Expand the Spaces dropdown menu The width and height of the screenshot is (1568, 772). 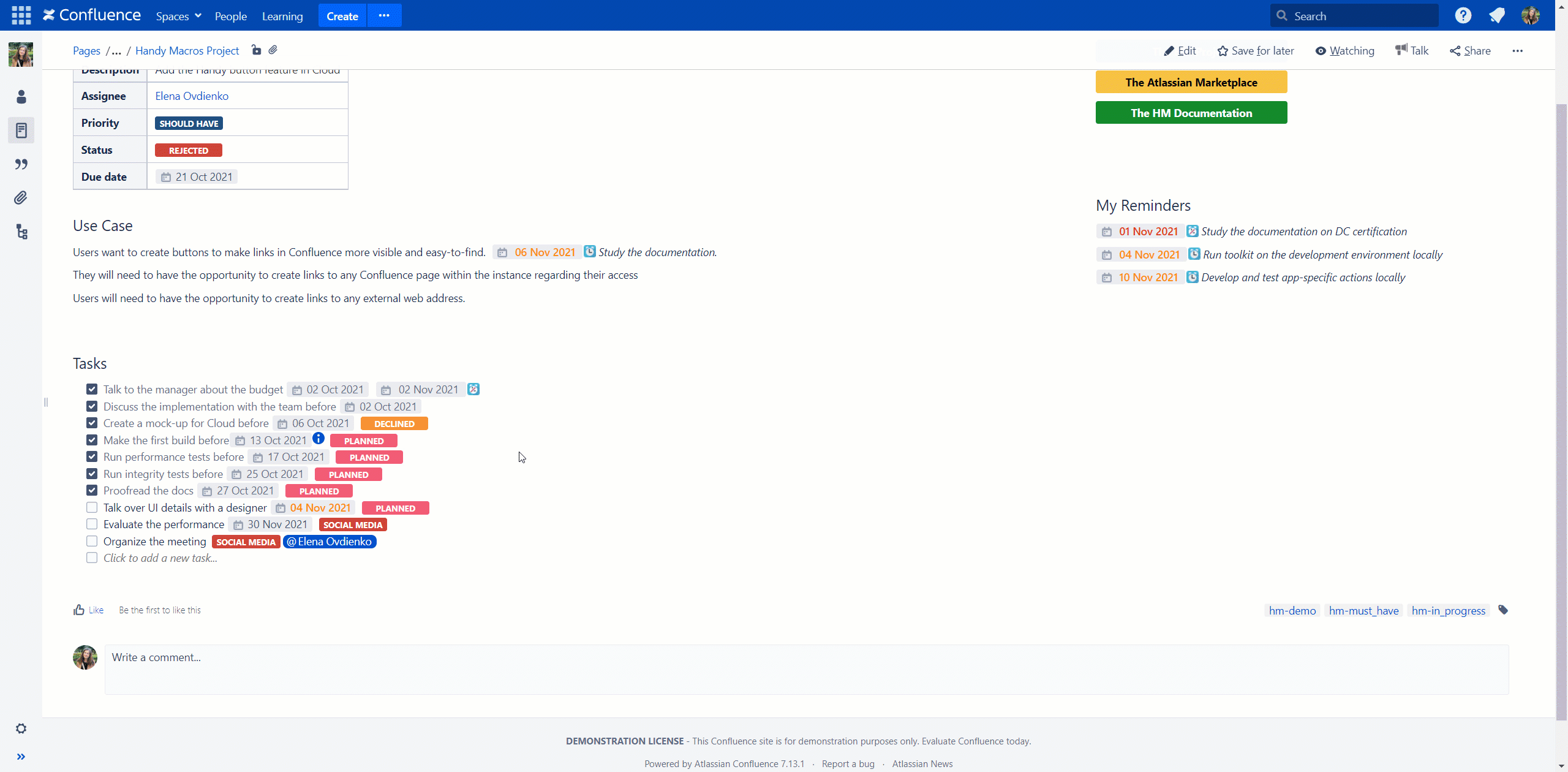[178, 16]
